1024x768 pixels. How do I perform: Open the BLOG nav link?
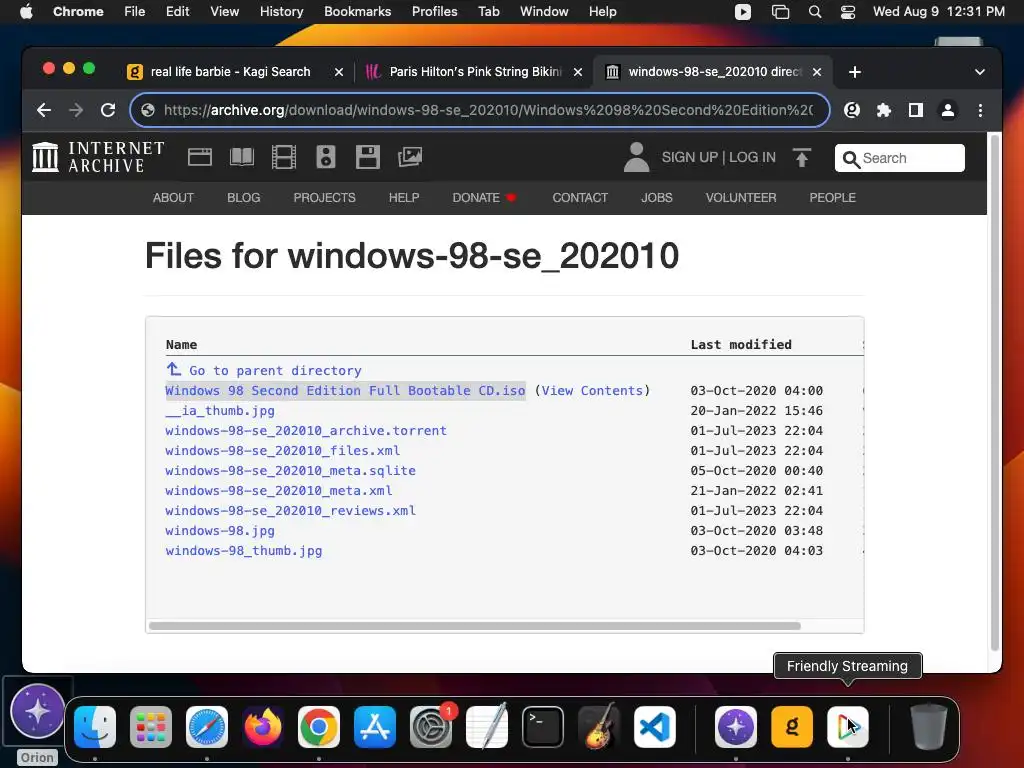click(244, 198)
